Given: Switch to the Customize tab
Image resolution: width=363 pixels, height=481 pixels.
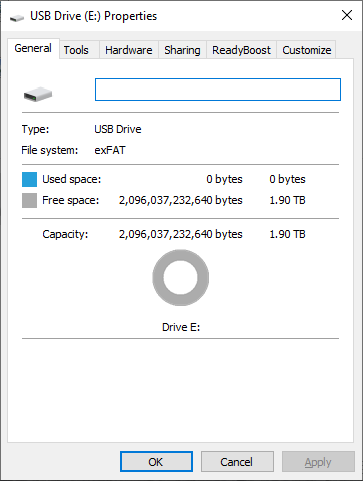Looking at the screenshot, I should pyautogui.click(x=307, y=50).
